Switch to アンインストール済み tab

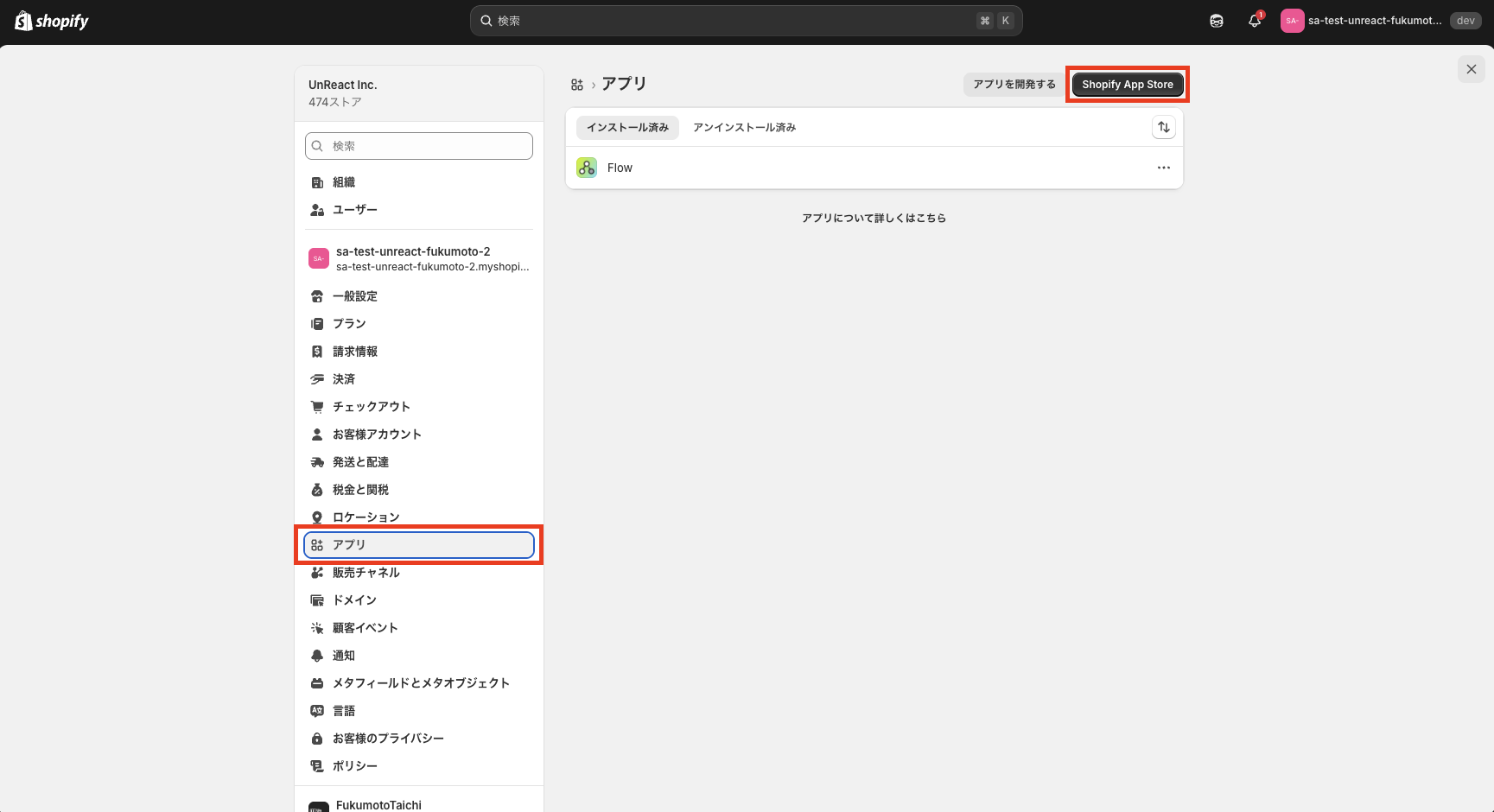pyautogui.click(x=745, y=127)
